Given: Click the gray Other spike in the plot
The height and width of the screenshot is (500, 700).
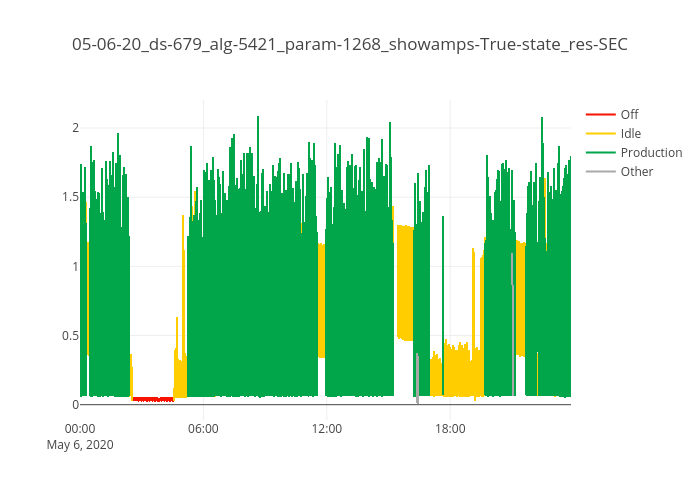Looking at the screenshot, I should [417, 378].
